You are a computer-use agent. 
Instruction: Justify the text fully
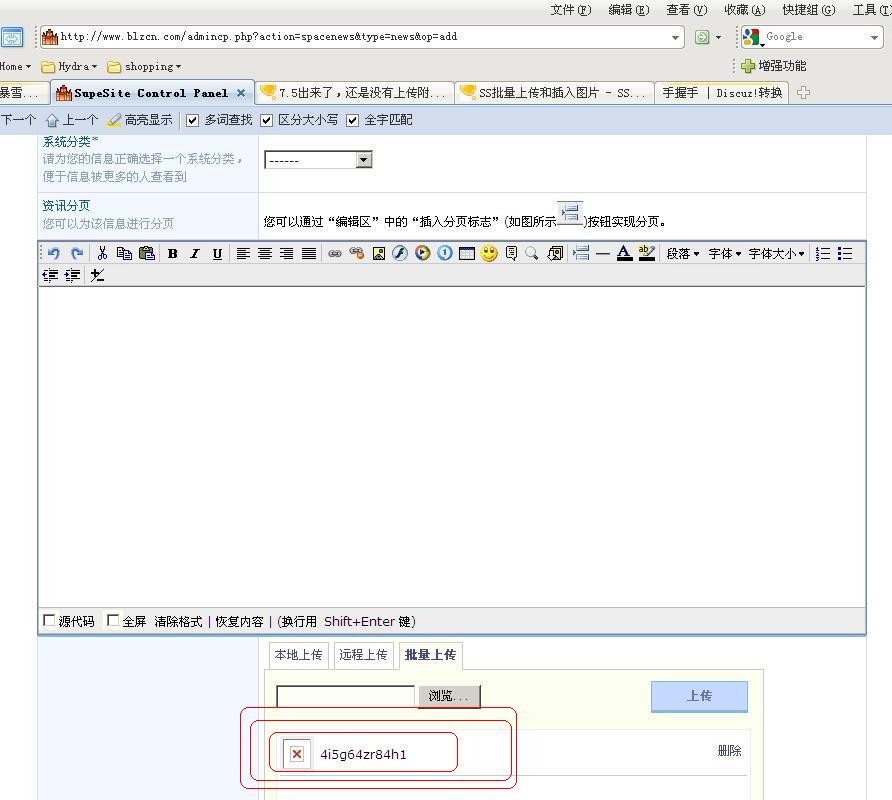[309, 254]
